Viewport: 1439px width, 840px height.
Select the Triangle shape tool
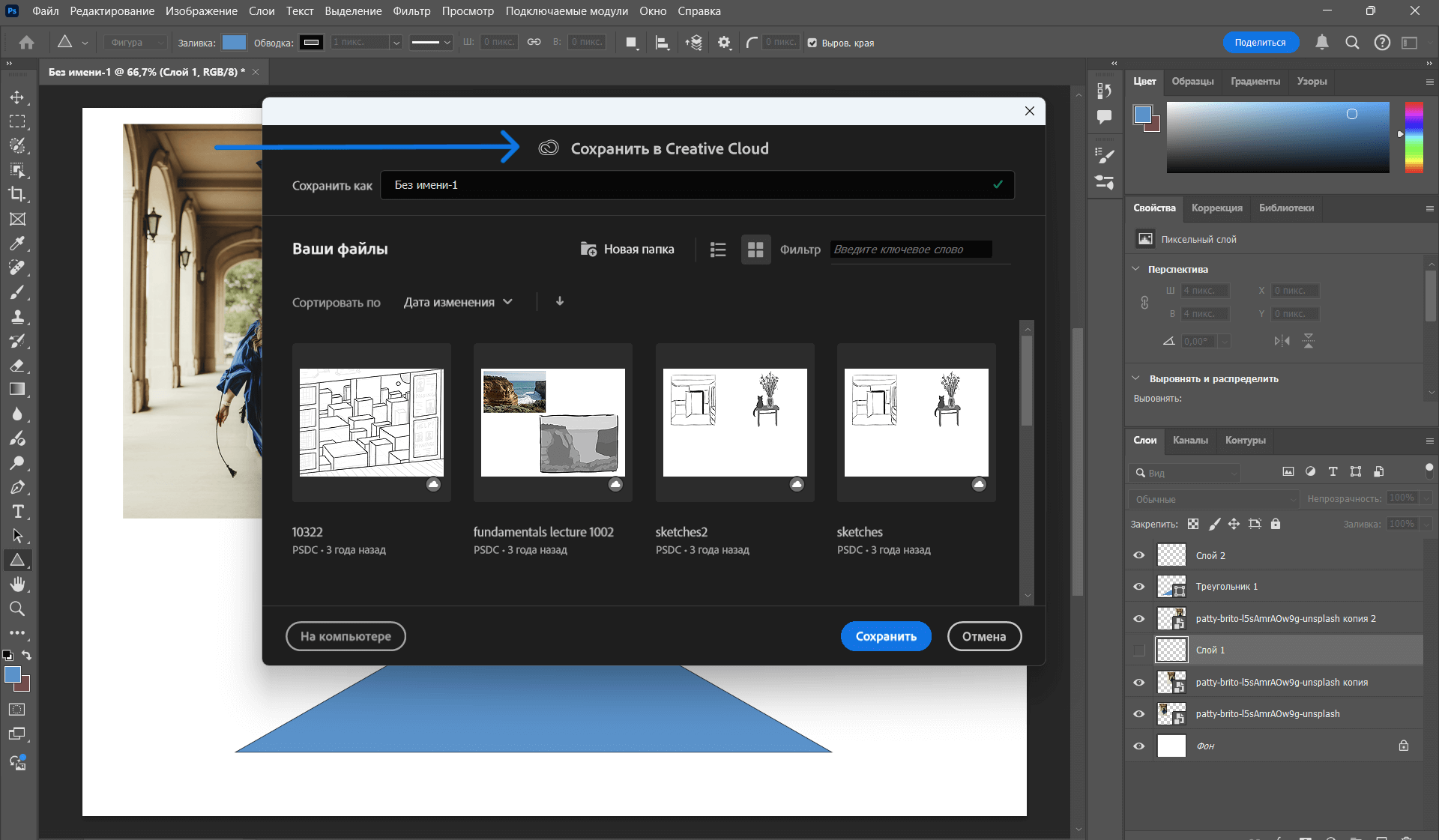[x=17, y=560]
